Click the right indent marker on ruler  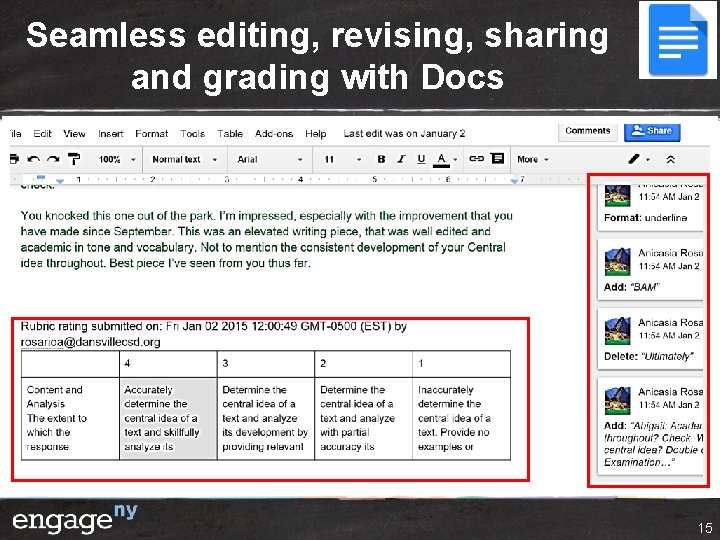(514, 181)
